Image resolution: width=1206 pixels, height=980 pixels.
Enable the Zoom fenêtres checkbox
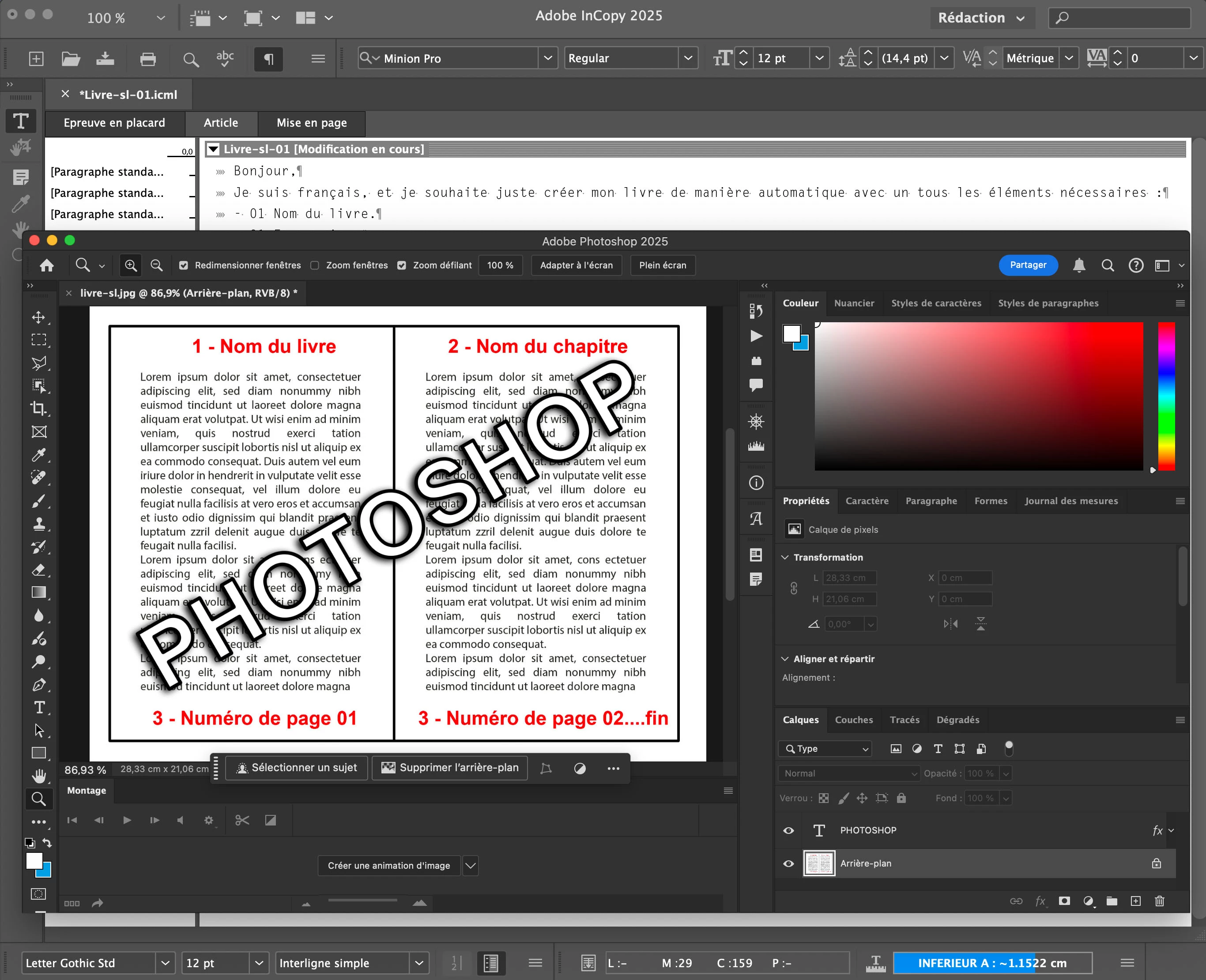click(x=315, y=265)
